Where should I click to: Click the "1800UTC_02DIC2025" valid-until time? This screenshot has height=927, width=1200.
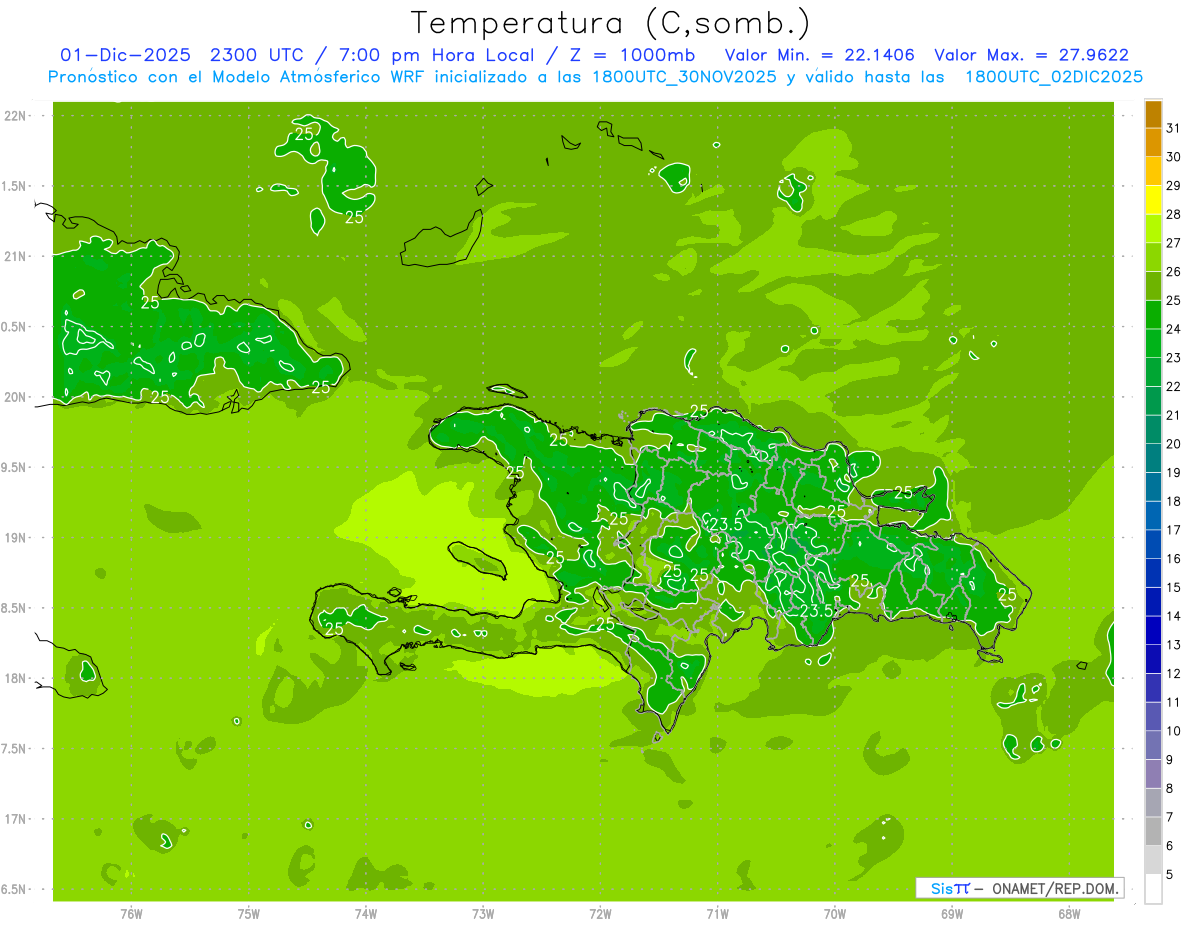coord(1053,77)
